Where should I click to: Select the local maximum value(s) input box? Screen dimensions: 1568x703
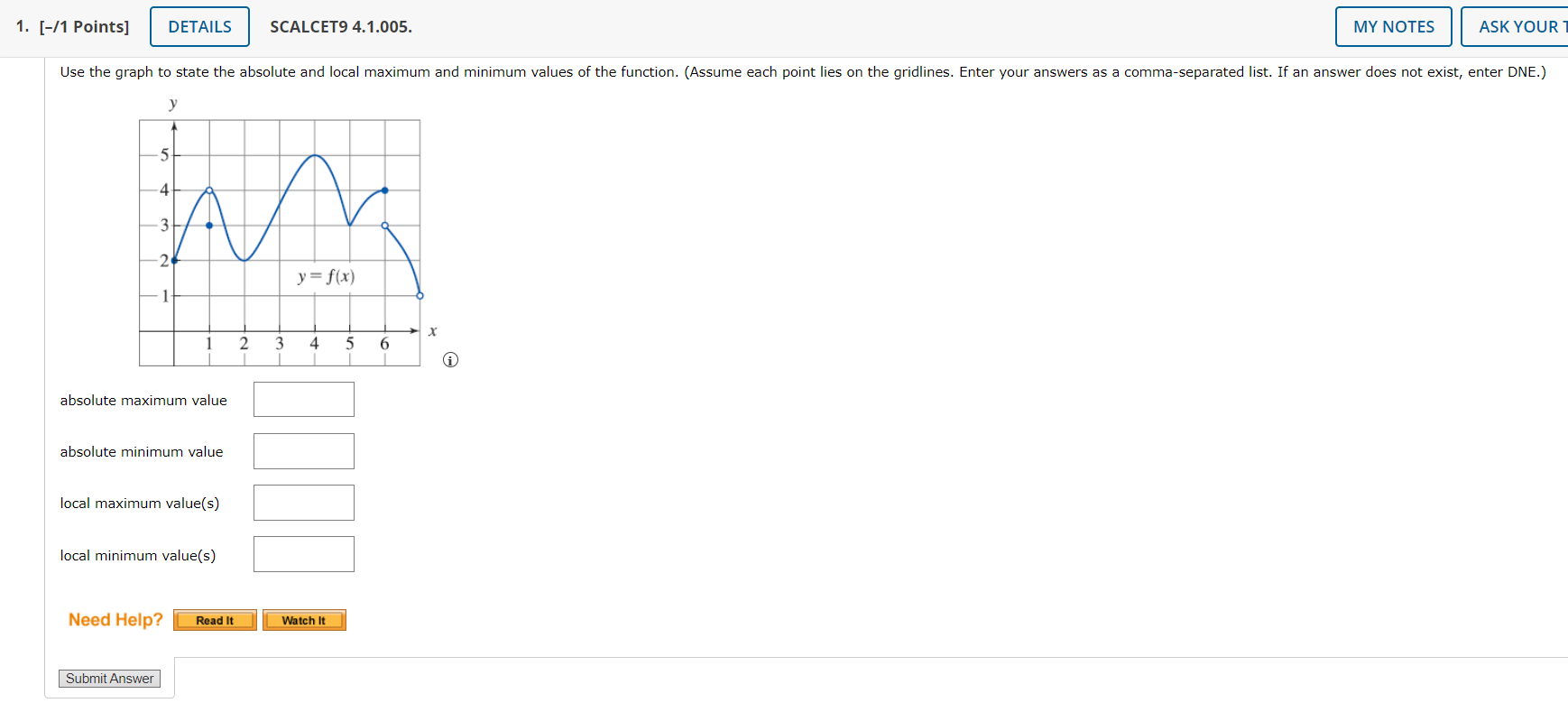click(303, 502)
